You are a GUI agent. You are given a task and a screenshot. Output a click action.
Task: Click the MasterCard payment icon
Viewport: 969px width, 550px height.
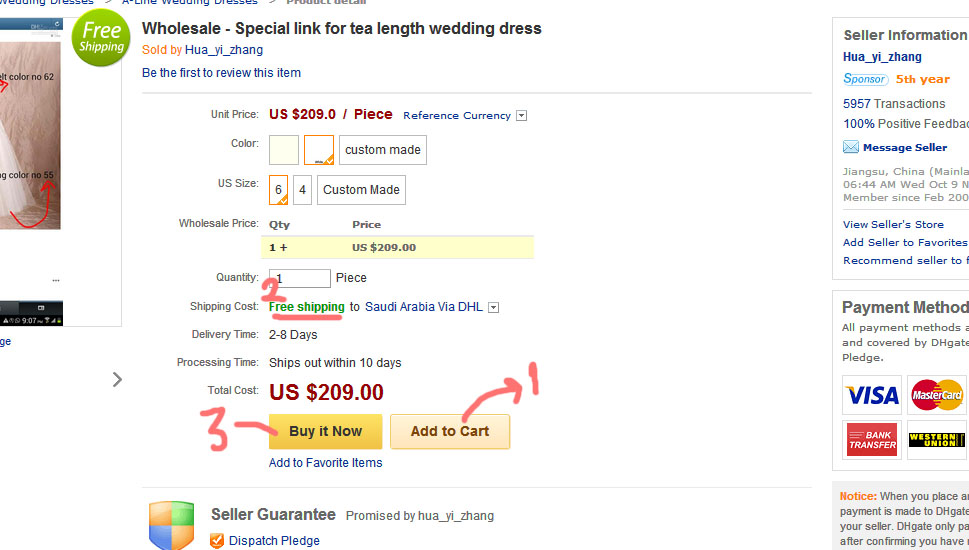pyautogui.click(x=937, y=395)
